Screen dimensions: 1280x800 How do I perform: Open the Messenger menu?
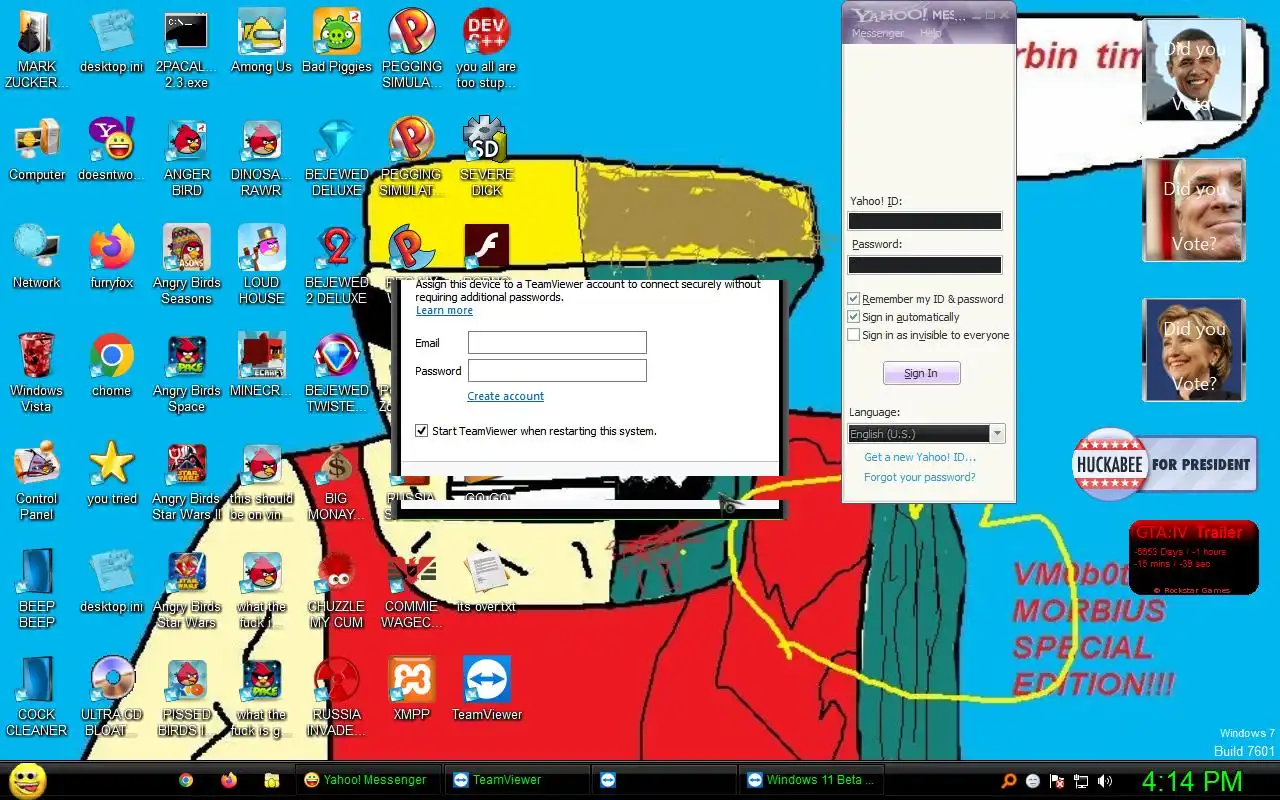click(x=877, y=34)
